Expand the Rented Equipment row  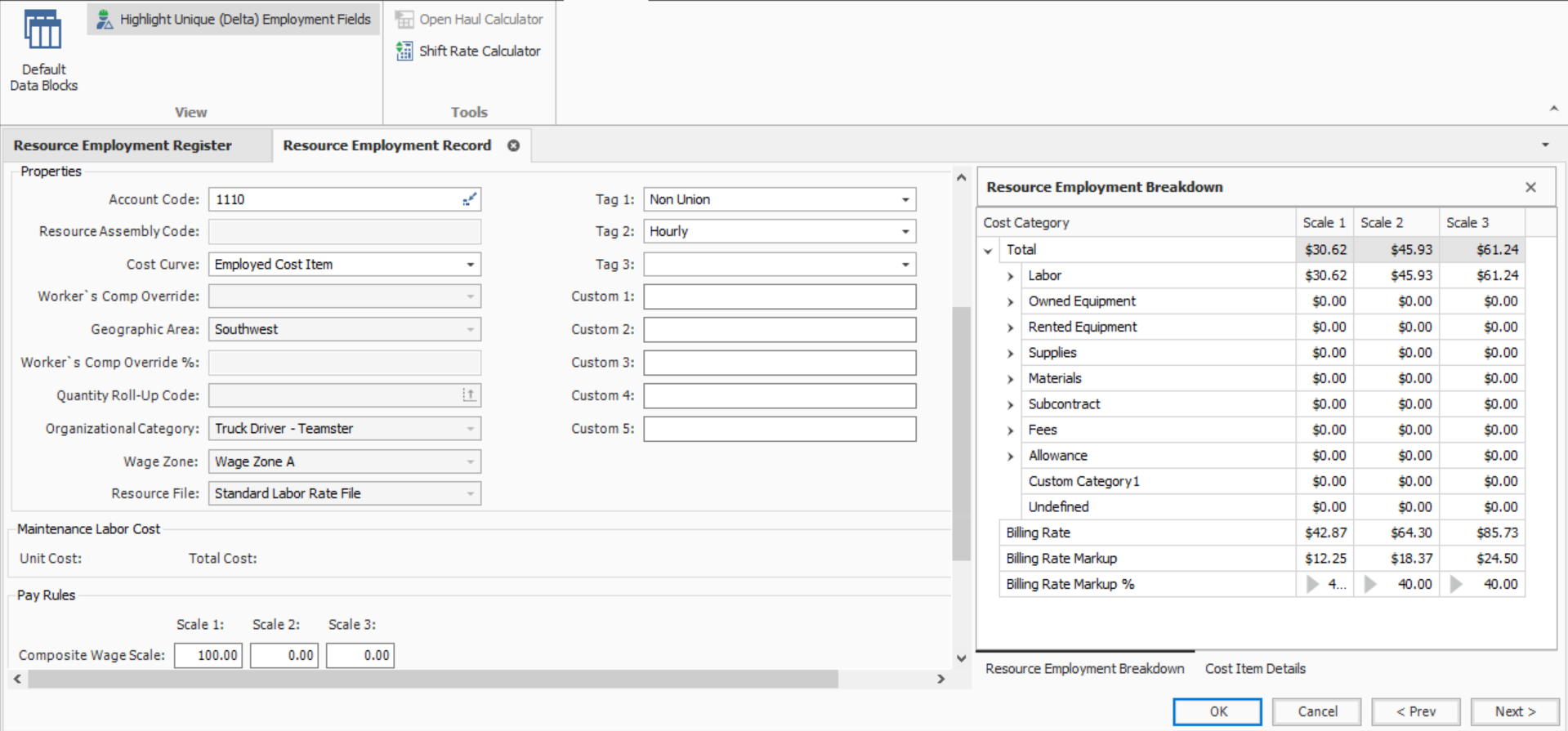coord(1011,328)
